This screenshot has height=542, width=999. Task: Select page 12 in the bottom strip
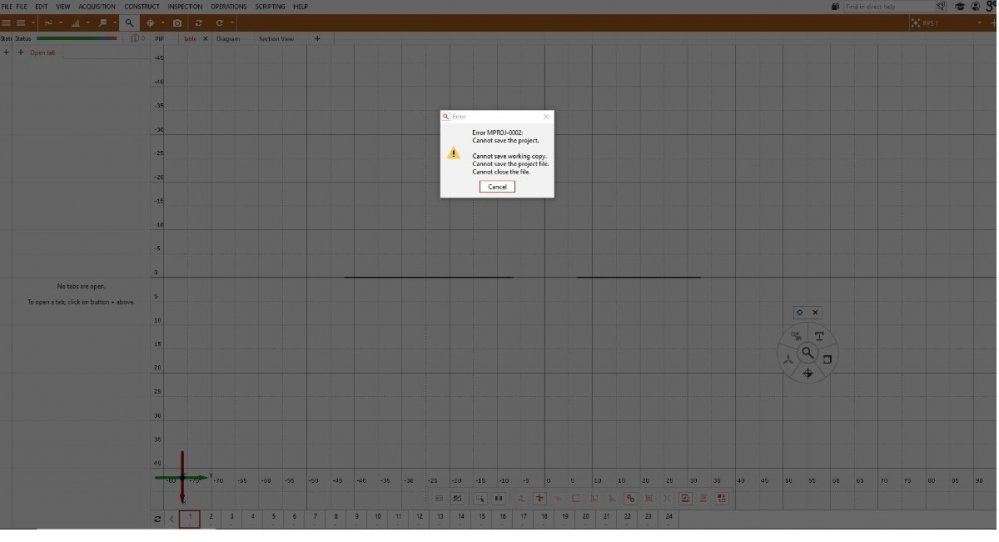419,518
